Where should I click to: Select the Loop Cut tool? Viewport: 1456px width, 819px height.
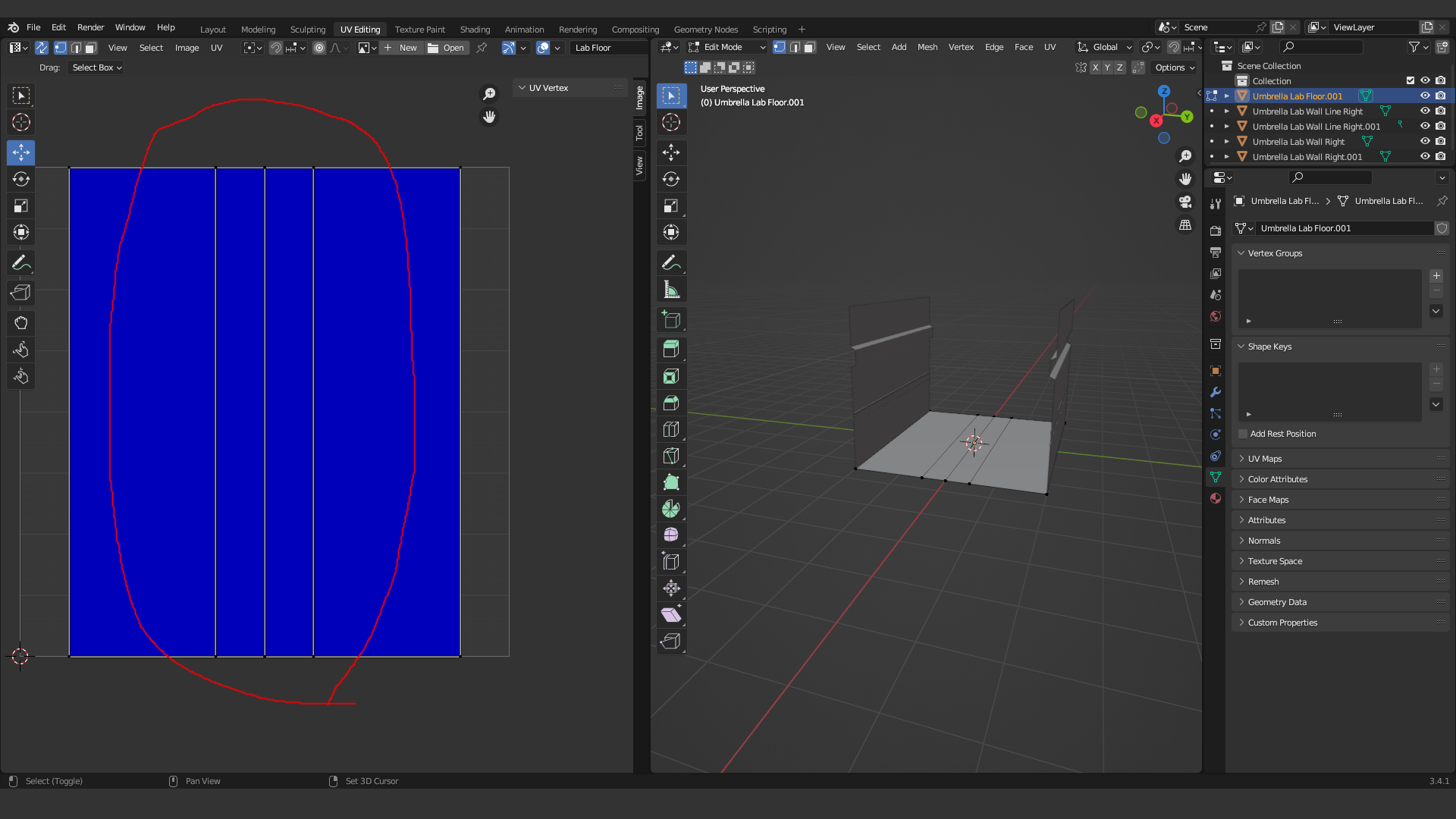671,429
